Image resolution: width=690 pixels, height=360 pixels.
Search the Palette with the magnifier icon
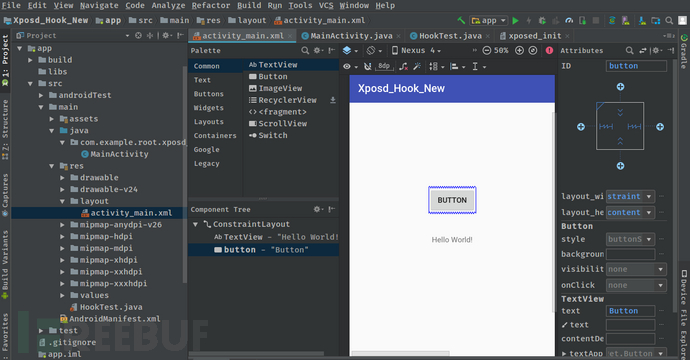[x=305, y=51]
